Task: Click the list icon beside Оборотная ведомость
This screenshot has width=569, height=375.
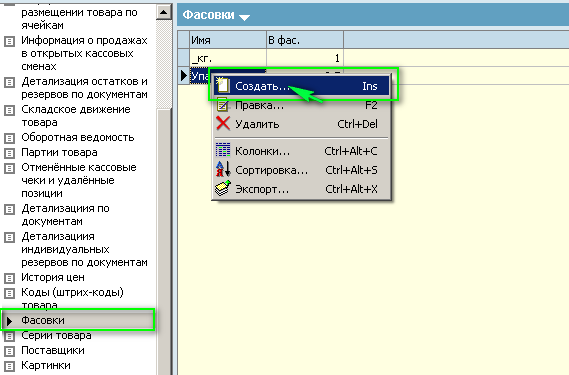Action: (9, 138)
